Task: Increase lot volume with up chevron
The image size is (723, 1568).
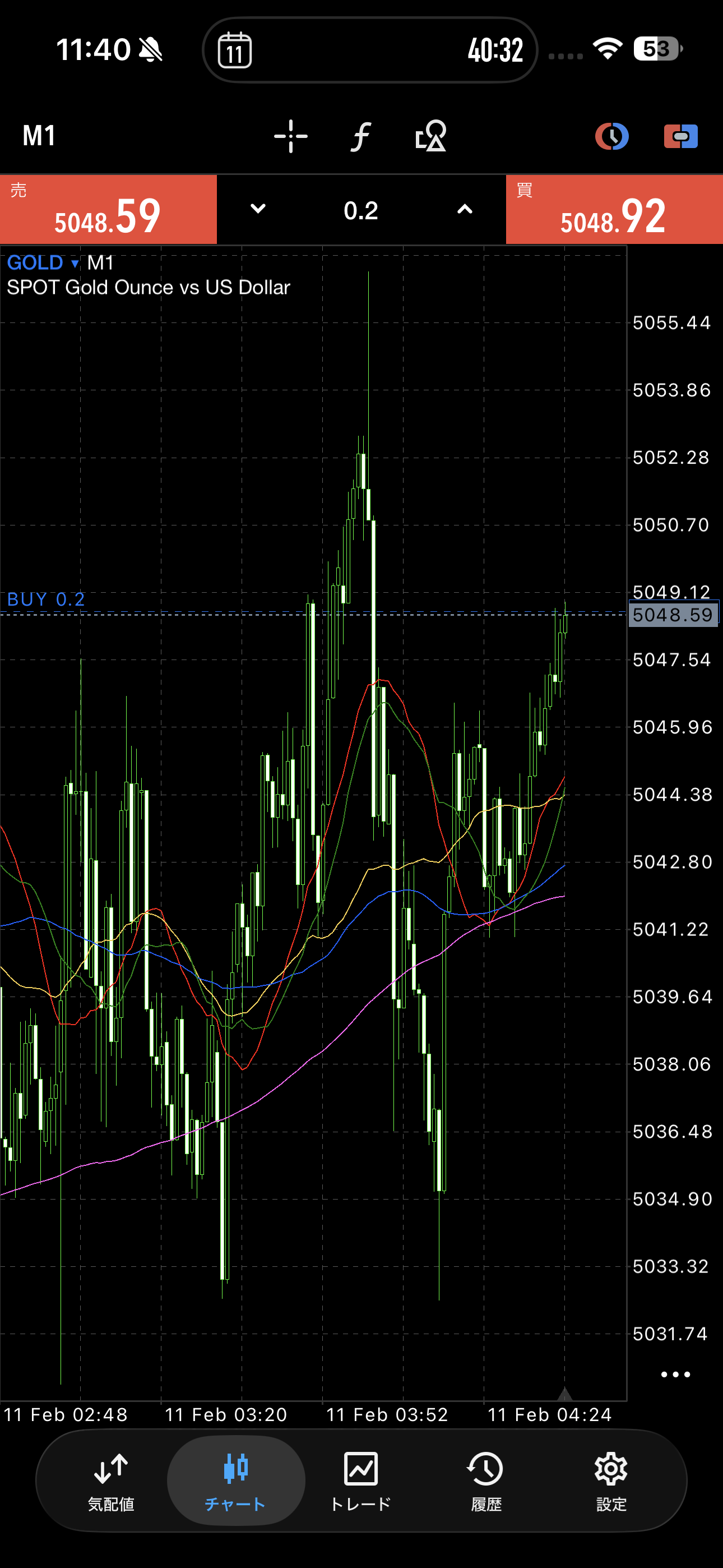Action: pyautogui.click(x=465, y=209)
